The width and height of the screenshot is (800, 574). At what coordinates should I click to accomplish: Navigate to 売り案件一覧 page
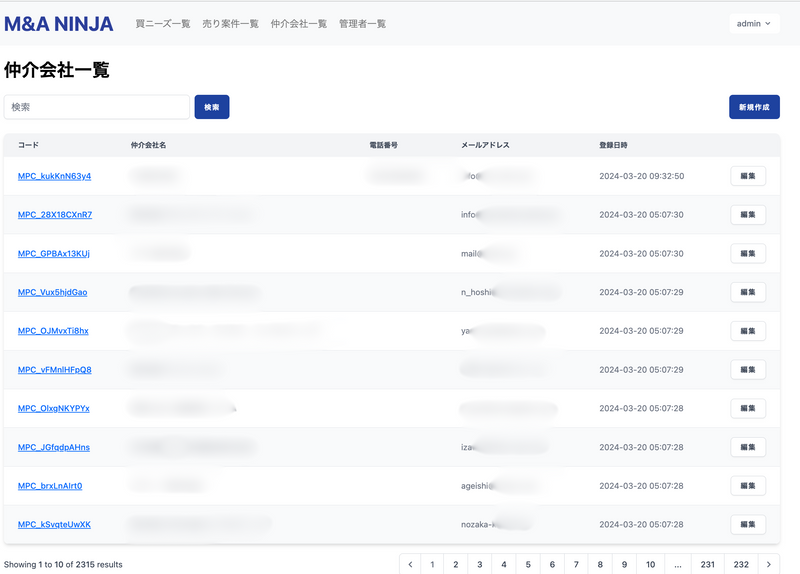pos(230,23)
